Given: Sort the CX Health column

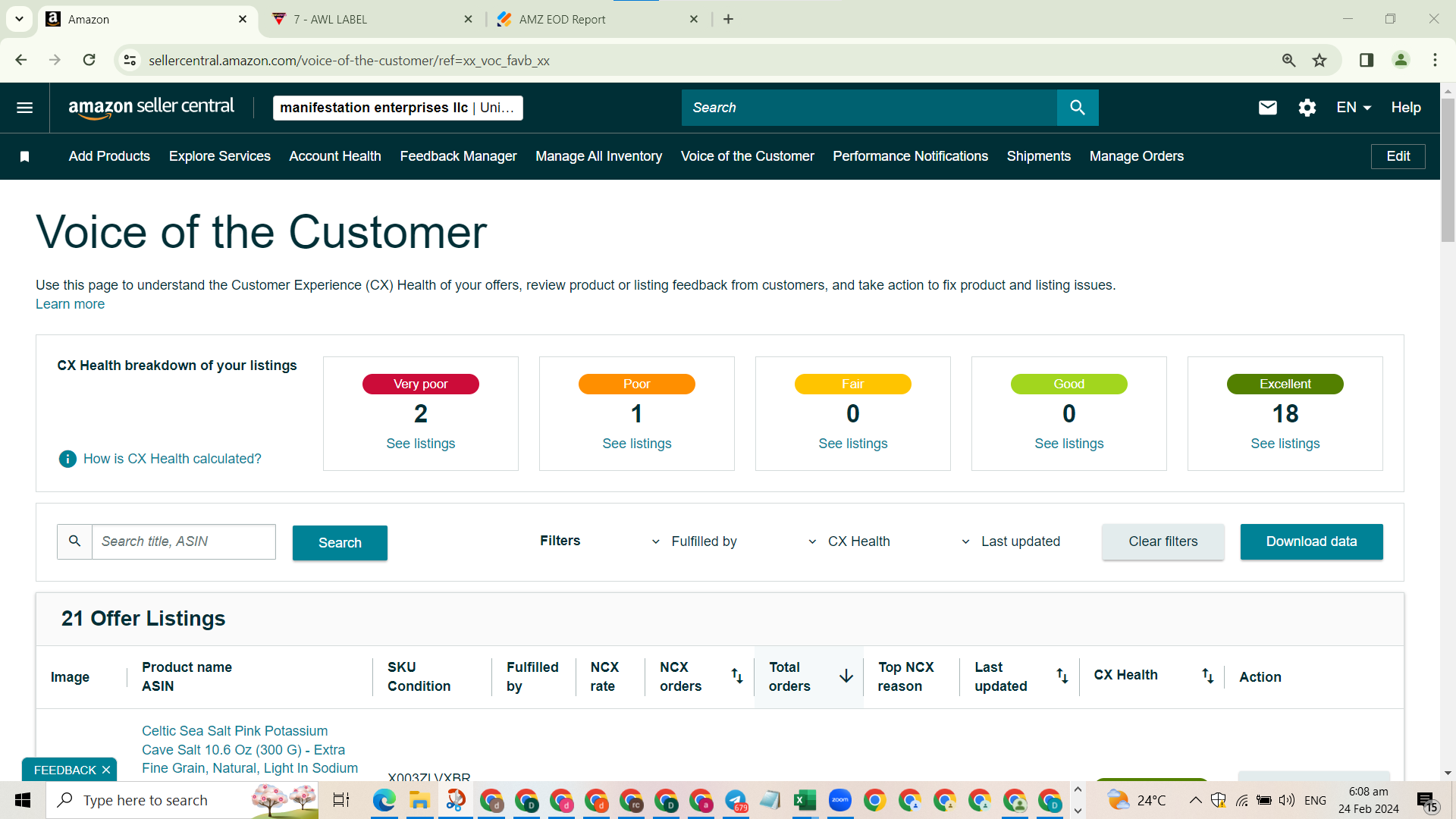Looking at the screenshot, I should (x=1207, y=676).
